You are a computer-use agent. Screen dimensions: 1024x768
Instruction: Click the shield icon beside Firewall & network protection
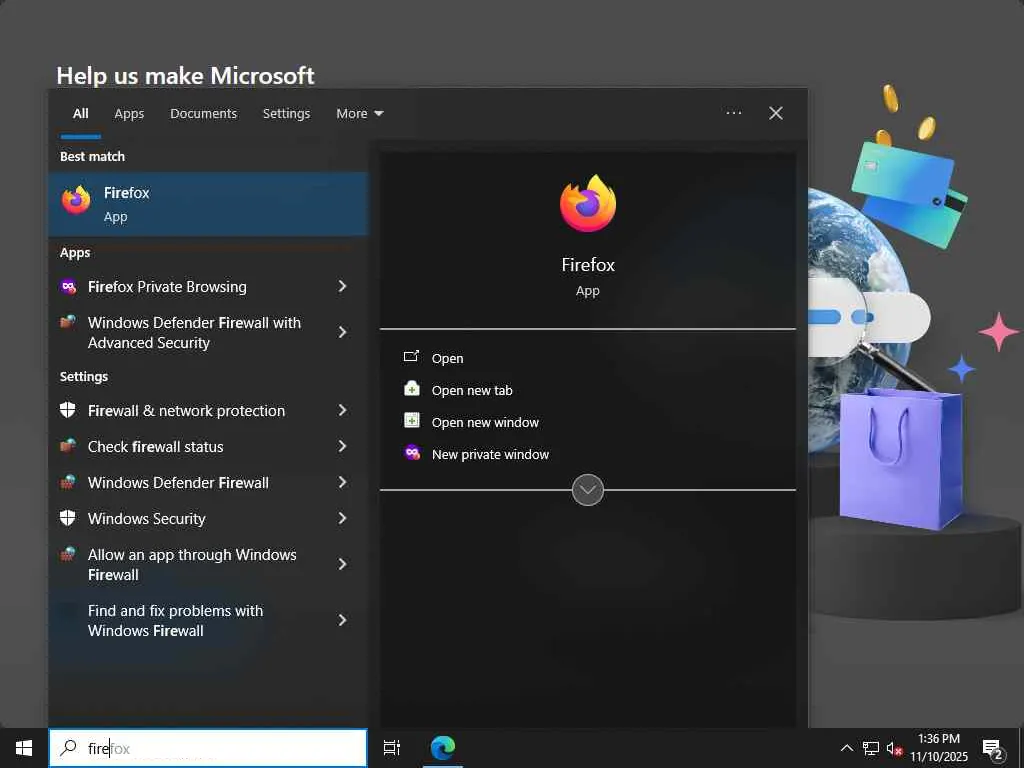[68, 410]
